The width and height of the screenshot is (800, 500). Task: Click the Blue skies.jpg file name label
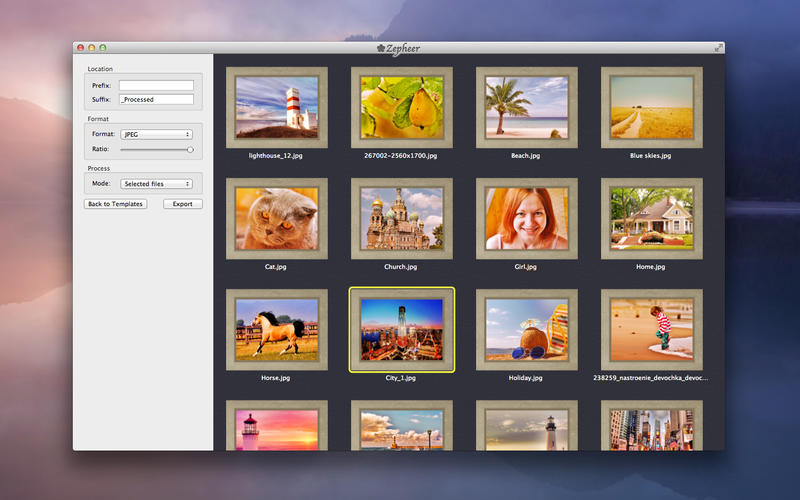[x=651, y=156]
